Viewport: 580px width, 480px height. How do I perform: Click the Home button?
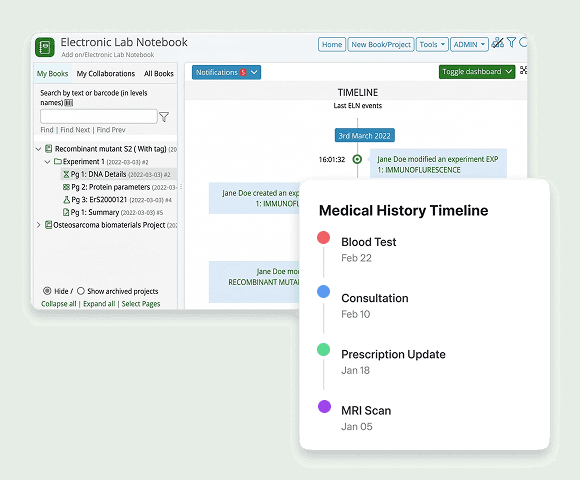pos(332,44)
